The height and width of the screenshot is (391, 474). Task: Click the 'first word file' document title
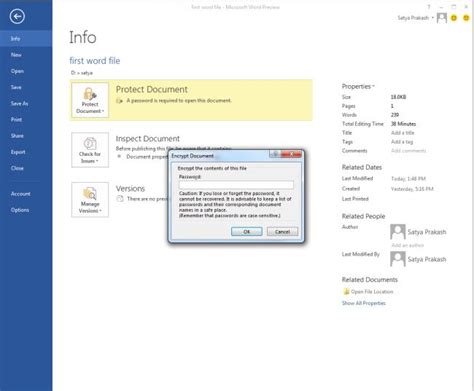coord(95,61)
